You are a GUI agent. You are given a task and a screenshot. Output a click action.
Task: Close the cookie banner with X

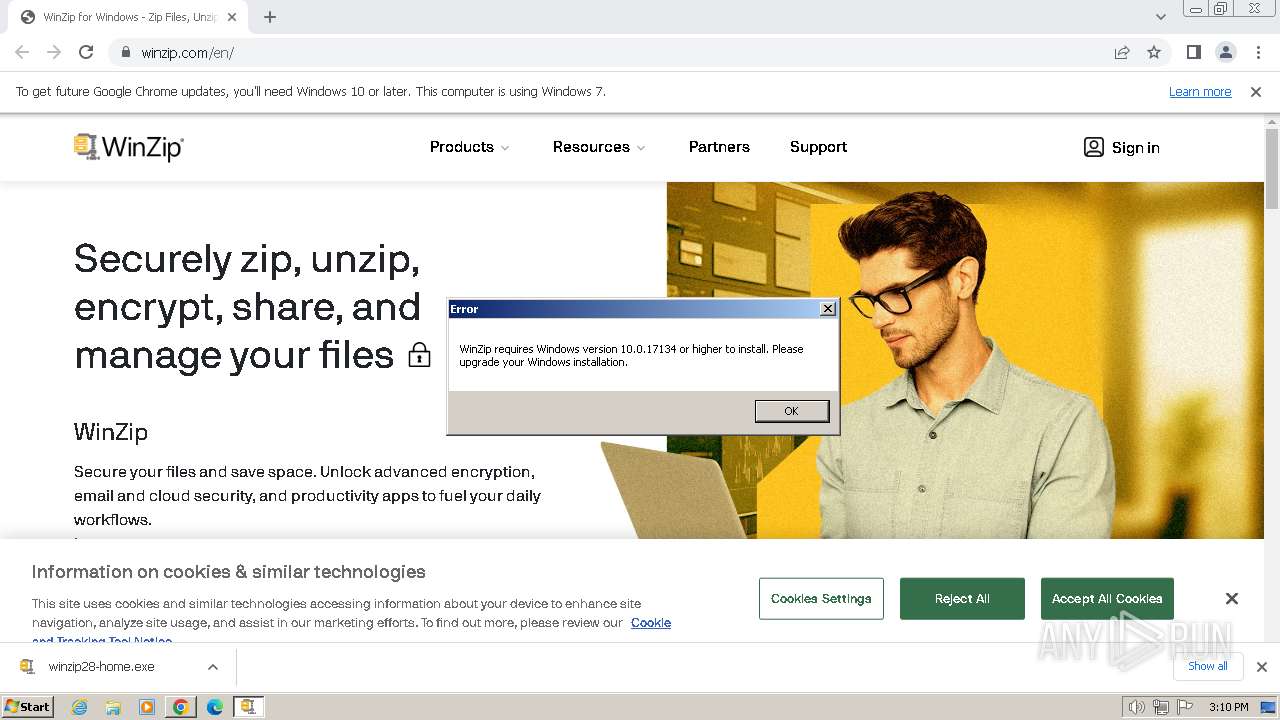1232,599
